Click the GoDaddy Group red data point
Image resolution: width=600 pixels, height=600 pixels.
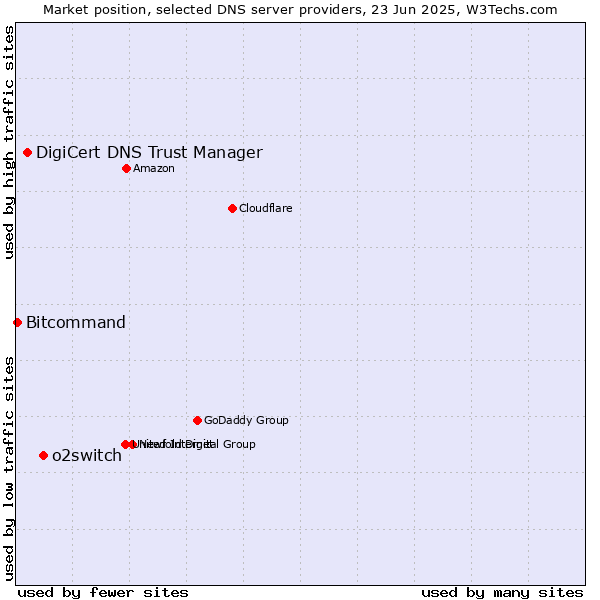(197, 421)
